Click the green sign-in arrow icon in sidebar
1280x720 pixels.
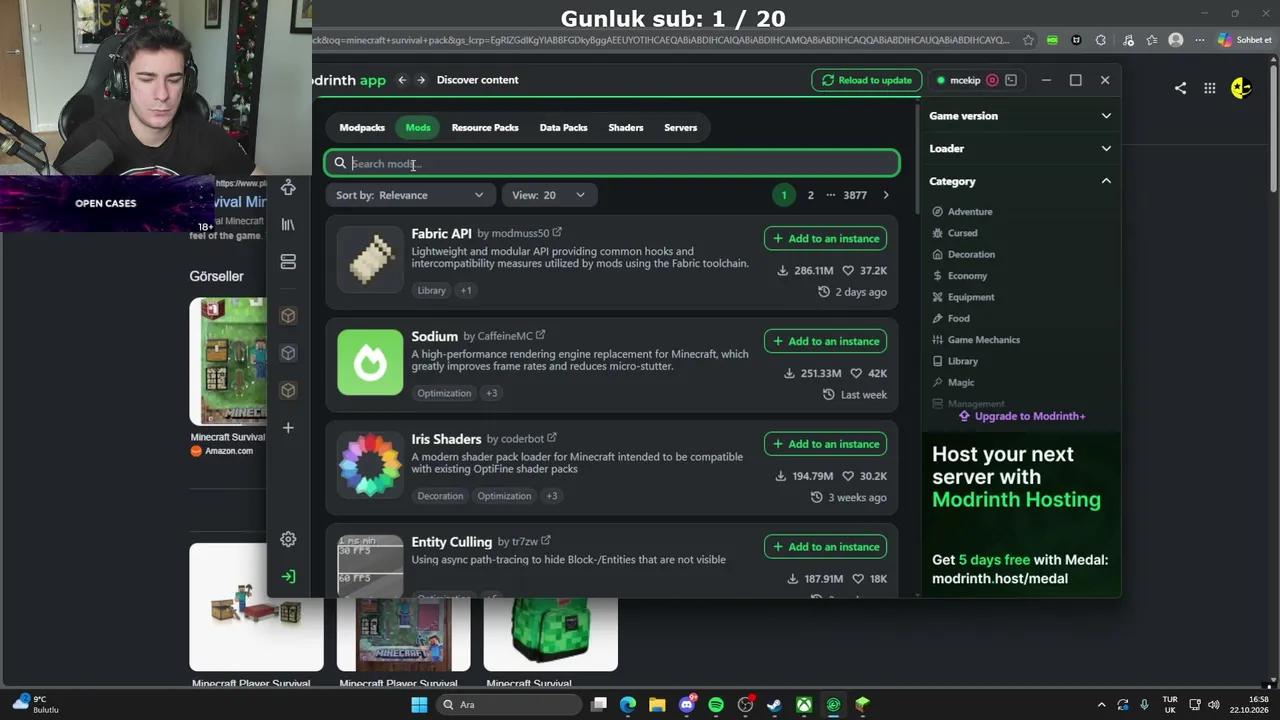coord(288,576)
